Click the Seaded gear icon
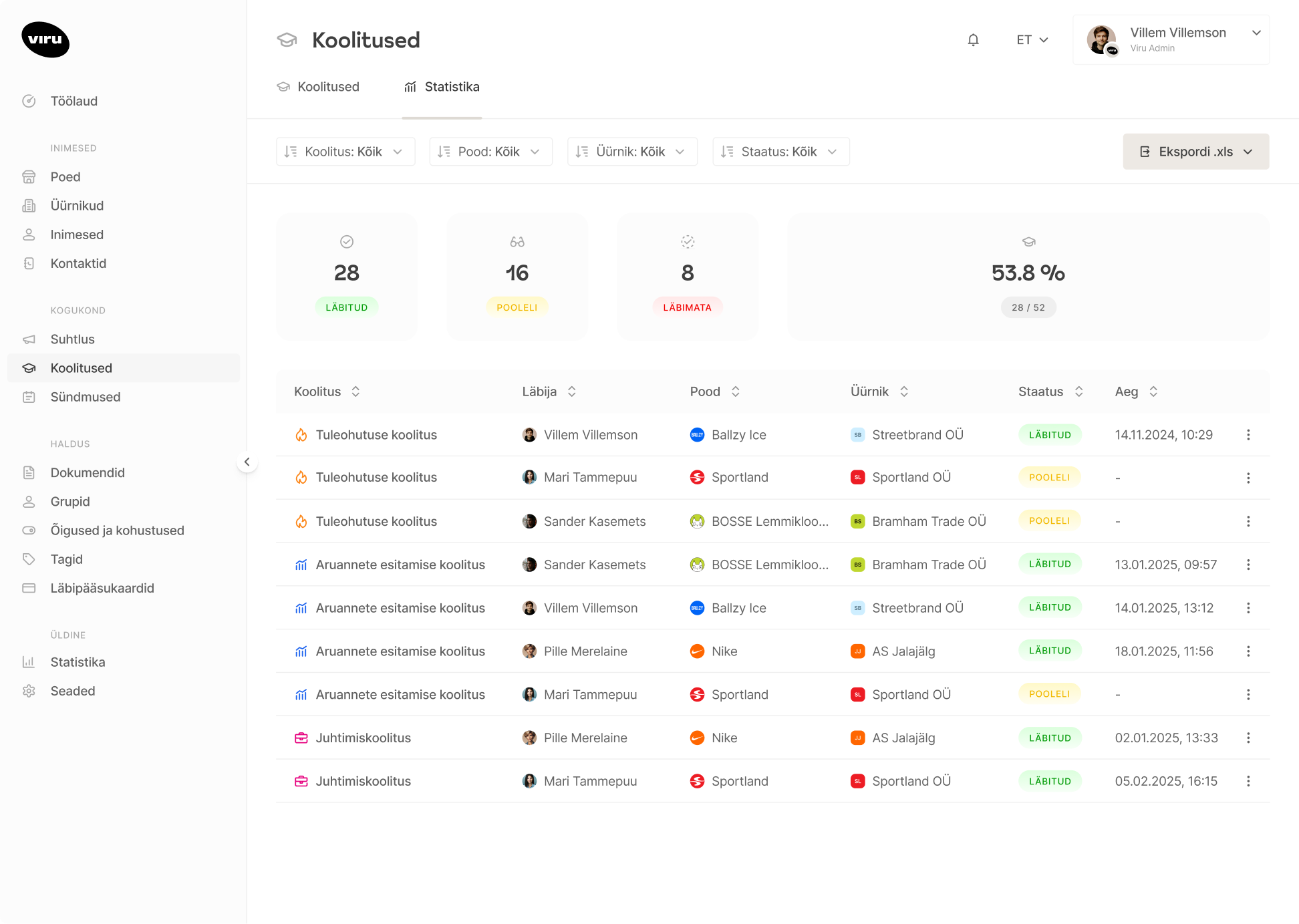 coord(29,691)
